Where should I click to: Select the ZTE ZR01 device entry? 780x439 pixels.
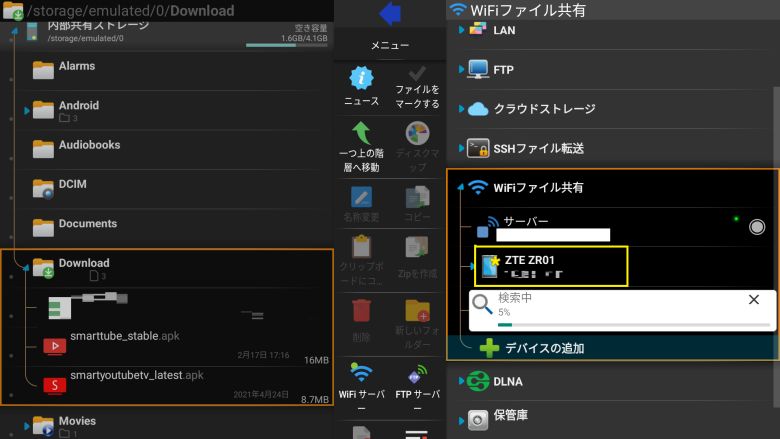click(x=551, y=266)
